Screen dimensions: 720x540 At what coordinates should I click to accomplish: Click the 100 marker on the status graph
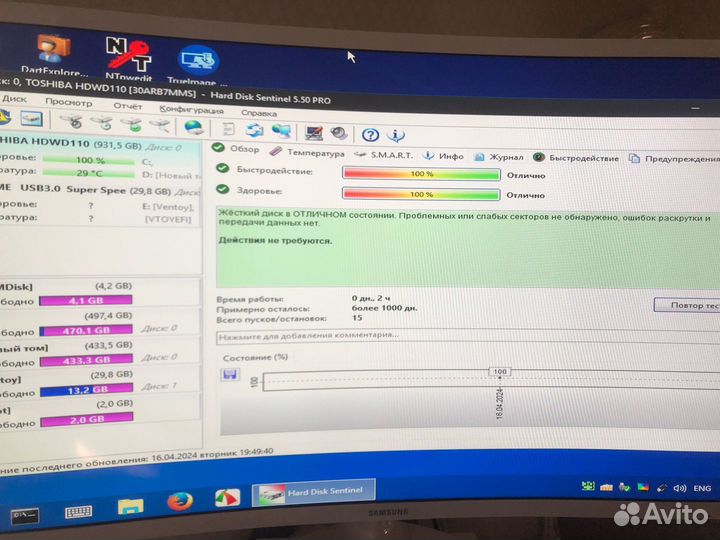point(500,371)
